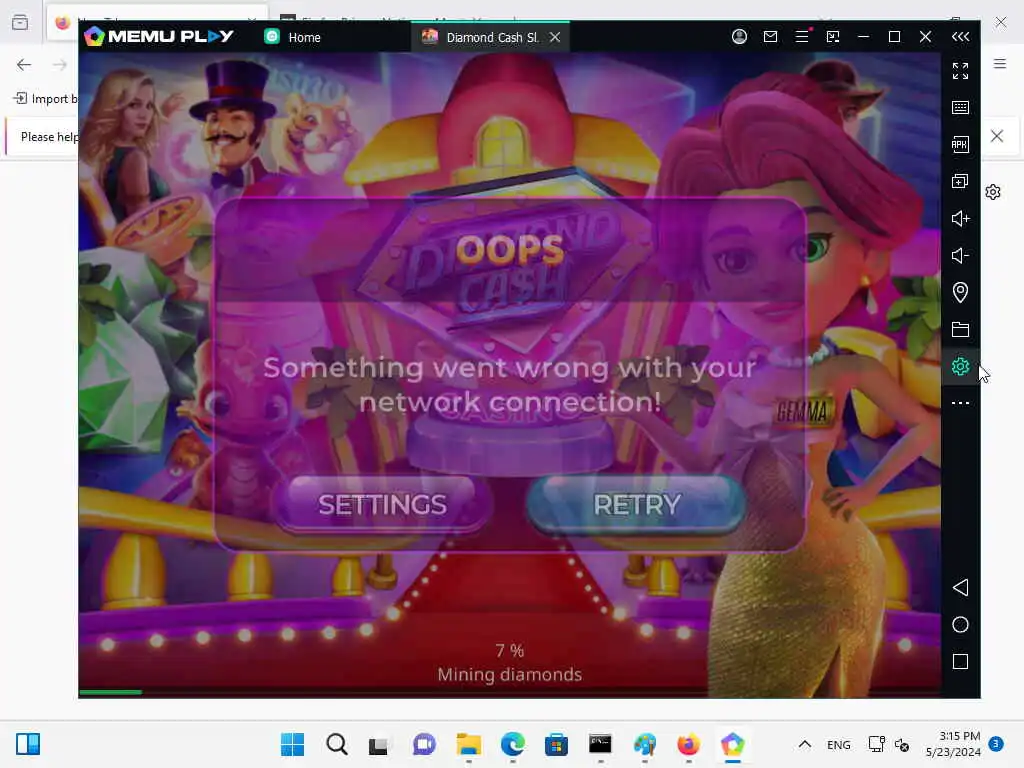Screen dimensions: 1024x768
Task: Open Firefox hamburger menu at right edge
Action: (x=1000, y=64)
